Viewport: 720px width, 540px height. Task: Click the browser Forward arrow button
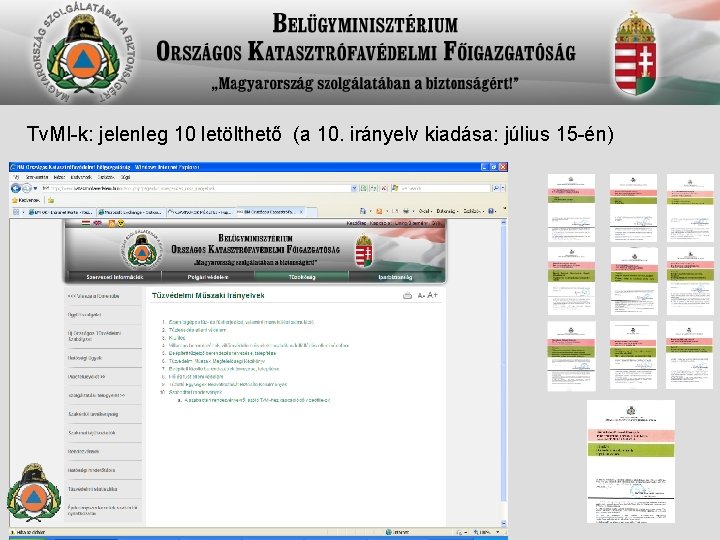tap(27, 188)
